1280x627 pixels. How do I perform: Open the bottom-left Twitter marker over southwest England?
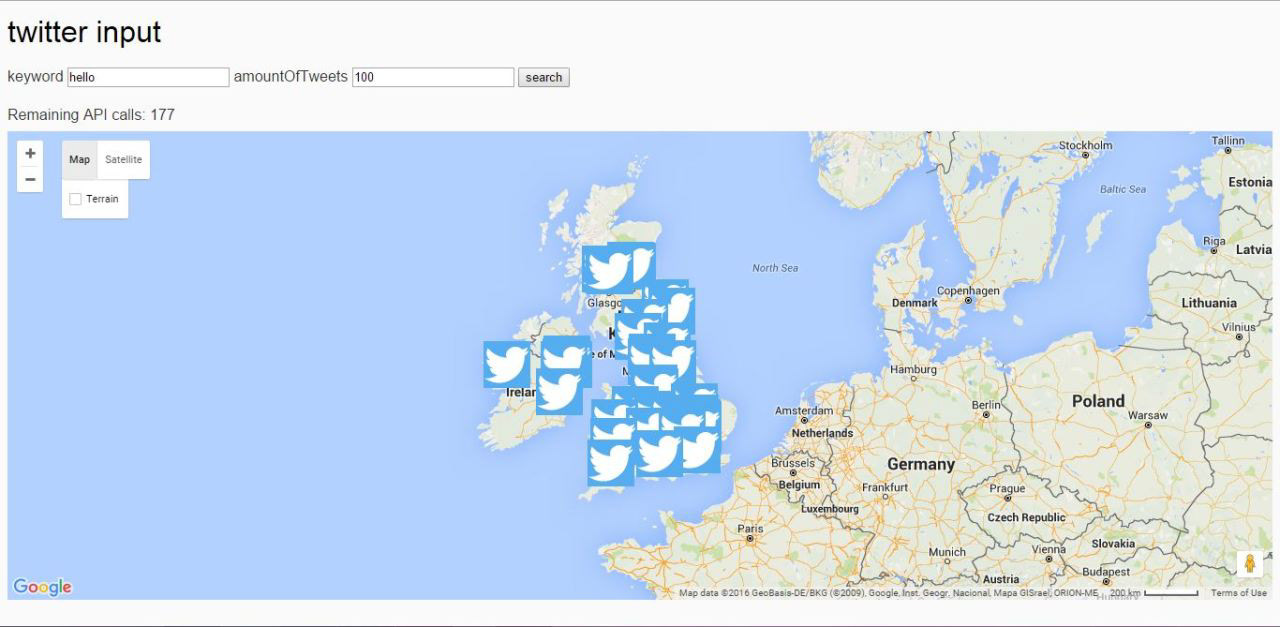click(x=610, y=463)
